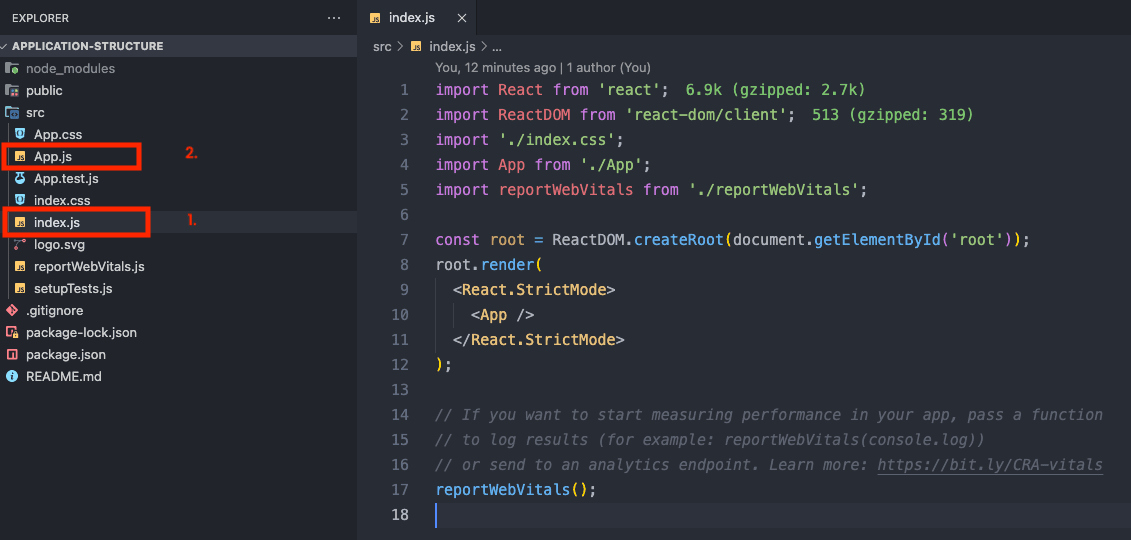This screenshot has height=540, width=1131.
Task: Click the JS icon on the index.js tab
Action: [x=375, y=18]
